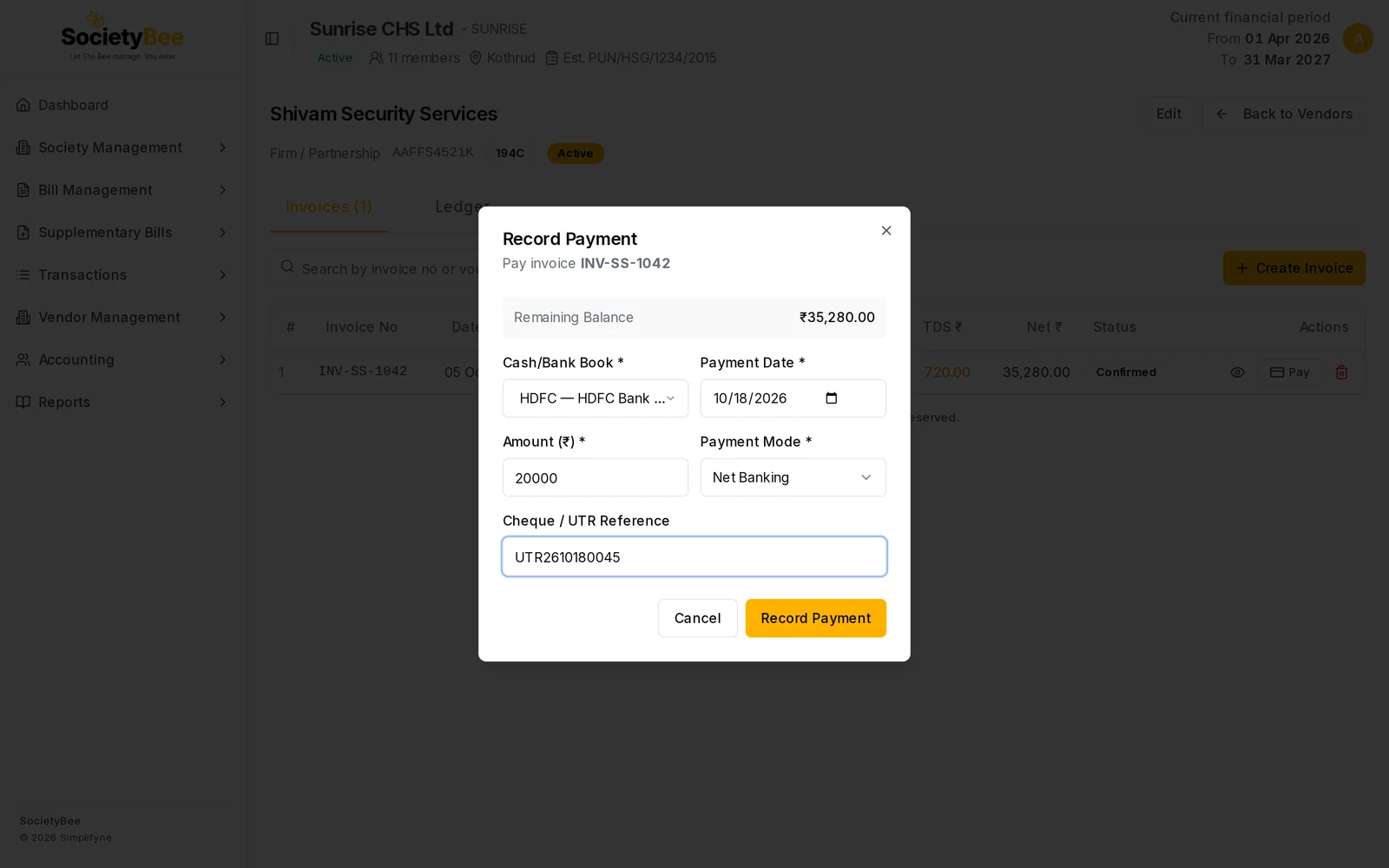Click the Reports book icon
This screenshot has height=868, width=1389.
[23, 403]
